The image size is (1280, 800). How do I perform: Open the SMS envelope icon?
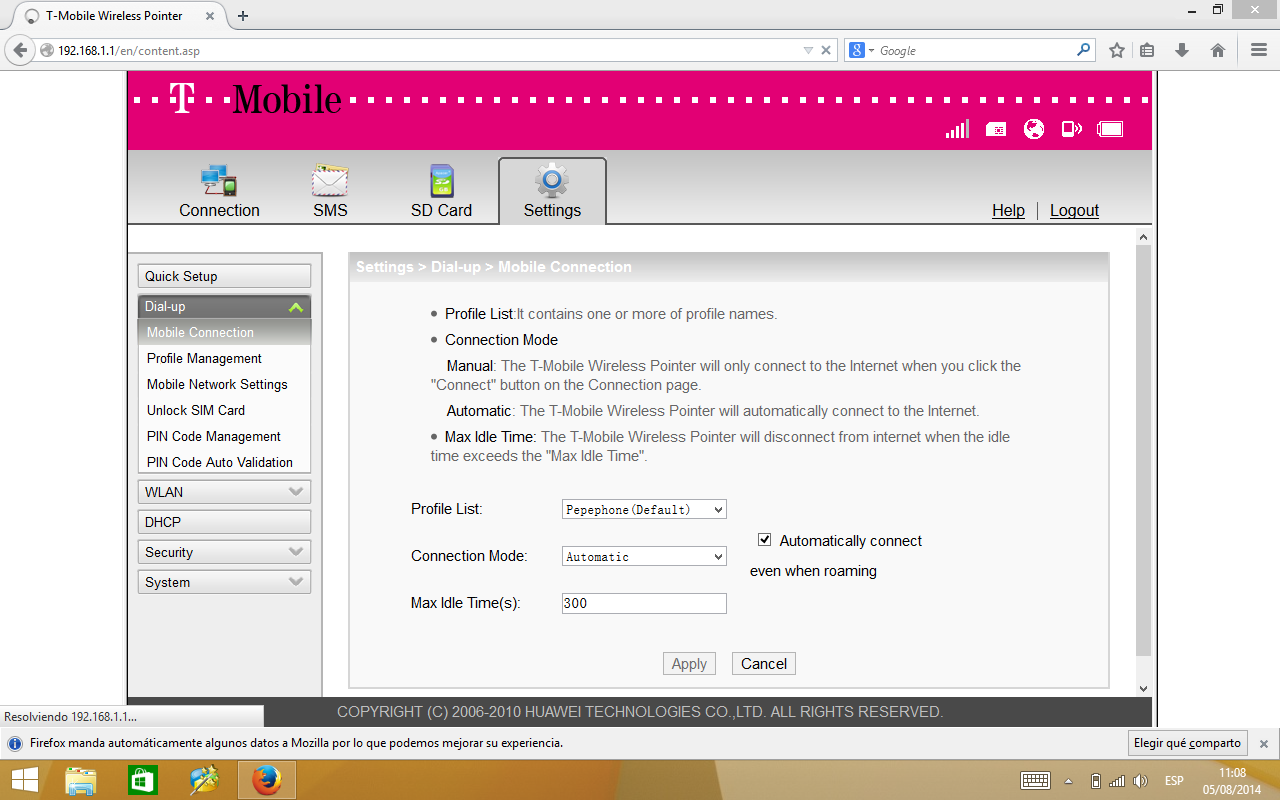click(x=330, y=181)
